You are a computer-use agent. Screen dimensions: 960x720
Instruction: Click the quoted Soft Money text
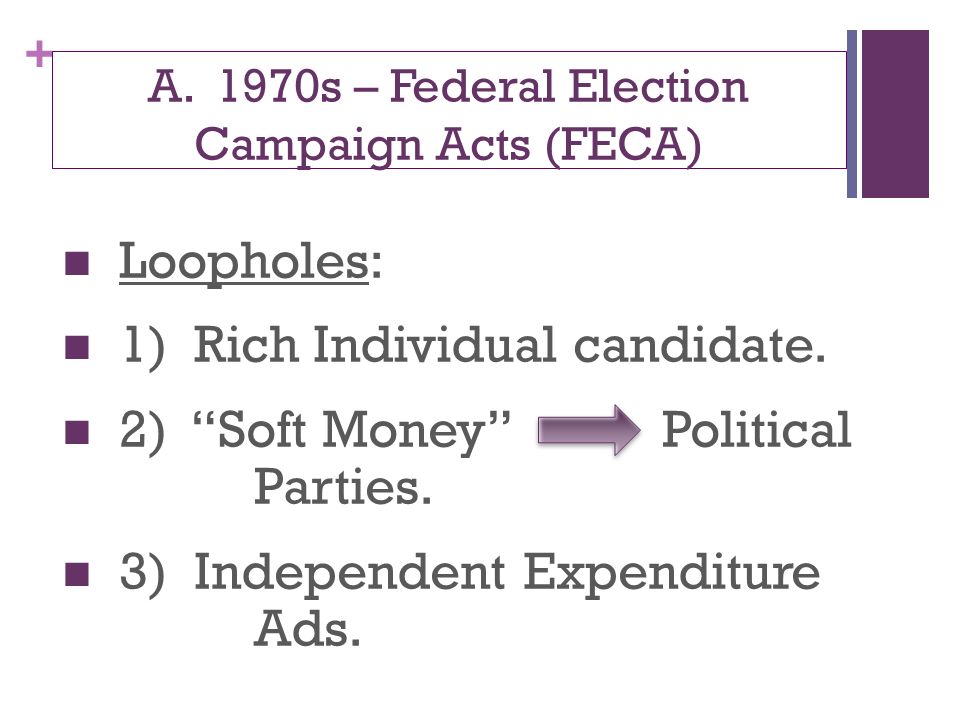(351, 430)
